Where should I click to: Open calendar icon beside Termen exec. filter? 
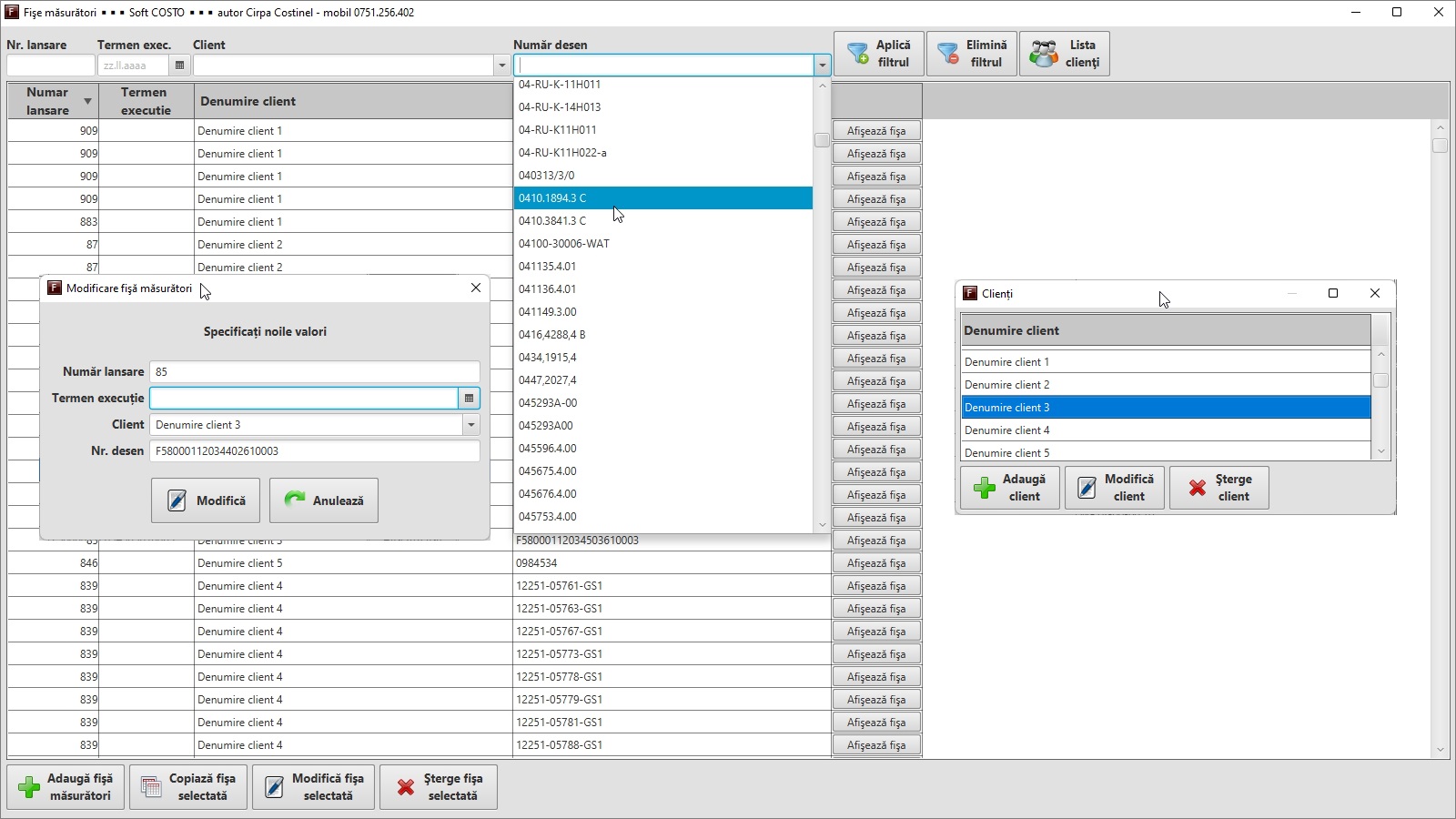tap(179, 66)
